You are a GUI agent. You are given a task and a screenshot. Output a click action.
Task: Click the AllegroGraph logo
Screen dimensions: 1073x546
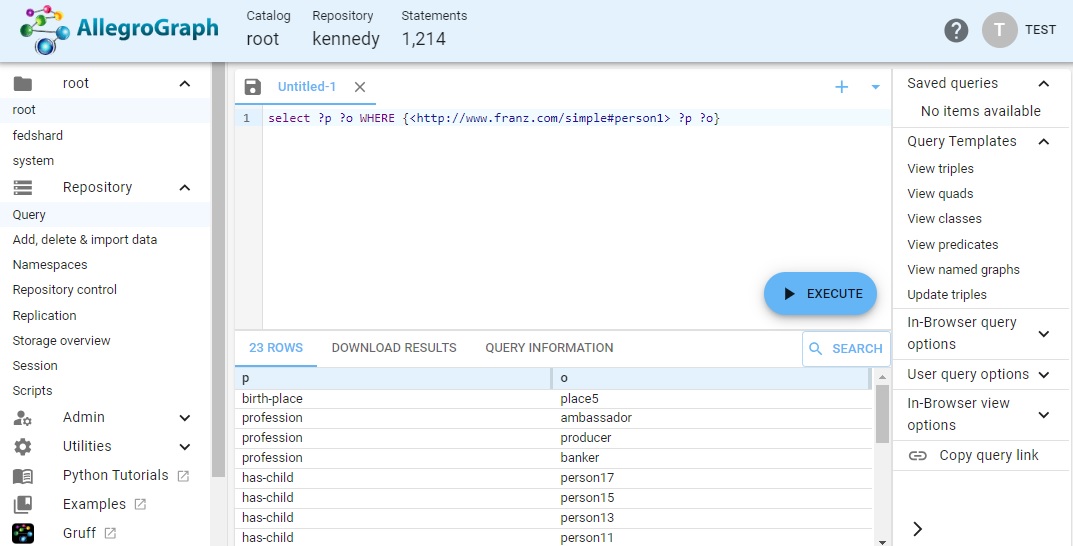(118, 30)
